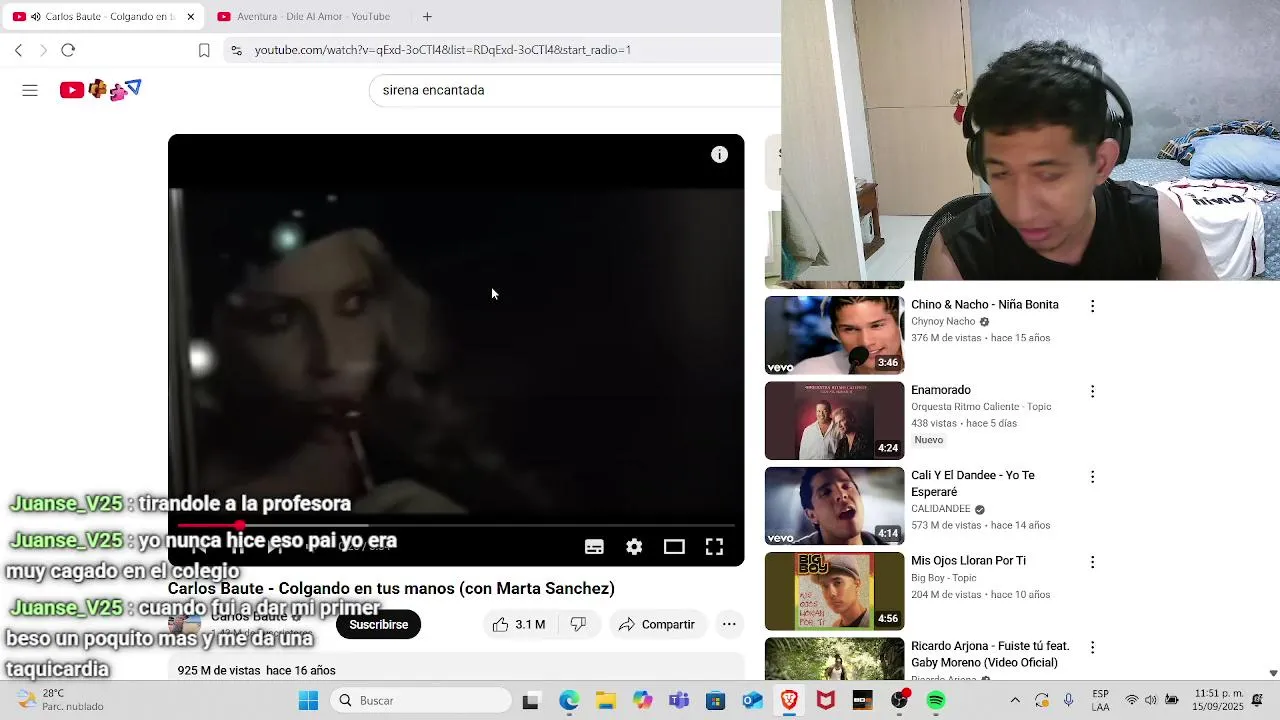Click the Chynoy Nacho channel name

pyautogui.click(x=943, y=322)
